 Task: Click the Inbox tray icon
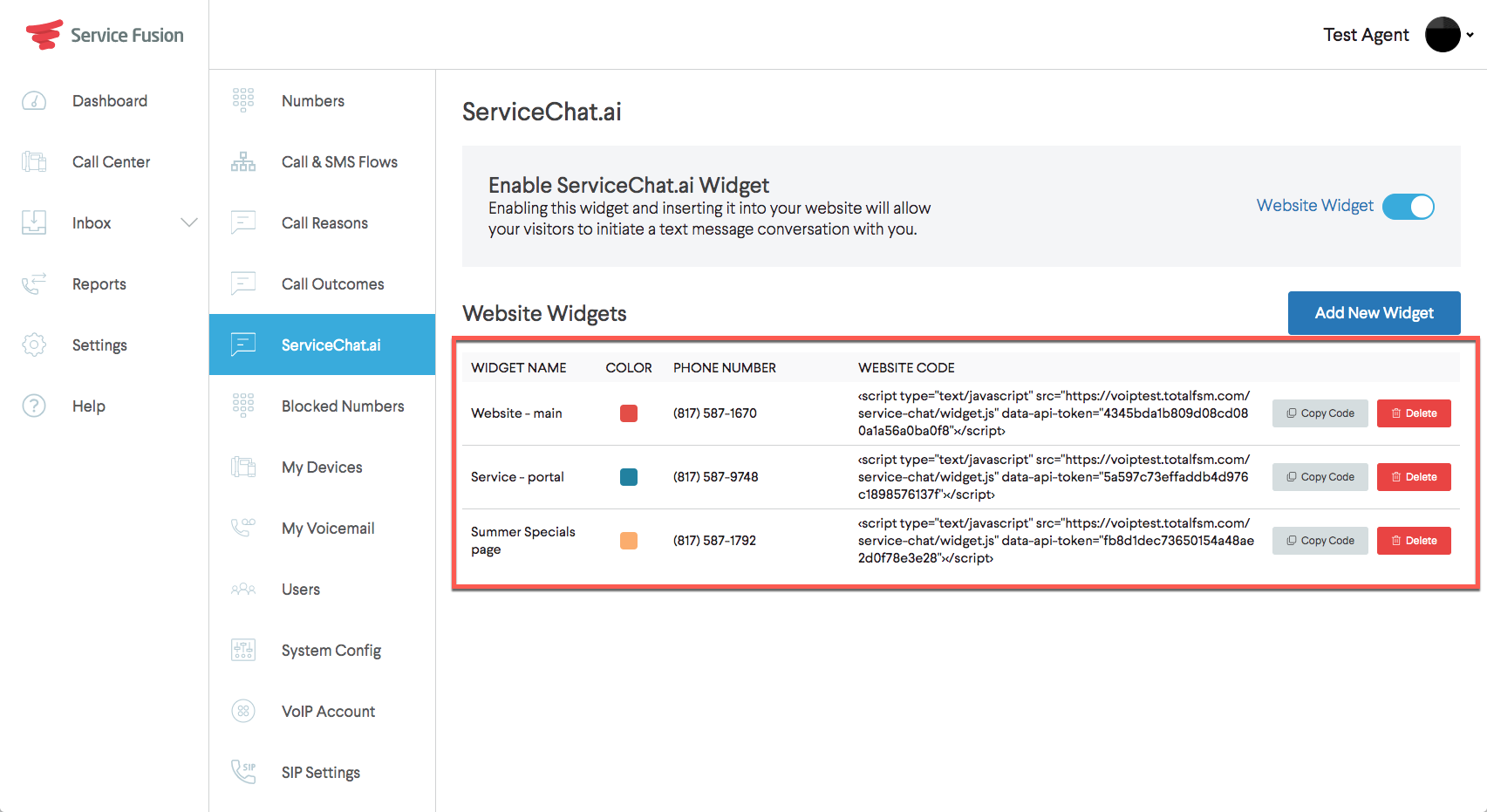pyautogui.click(x=34, y=222)
